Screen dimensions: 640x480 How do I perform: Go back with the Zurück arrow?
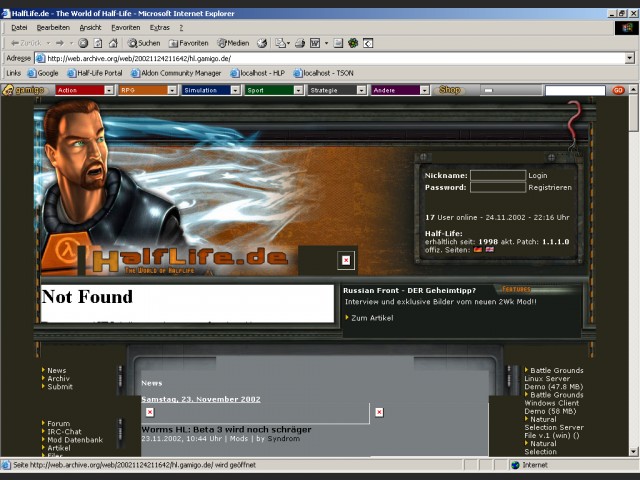26,43
